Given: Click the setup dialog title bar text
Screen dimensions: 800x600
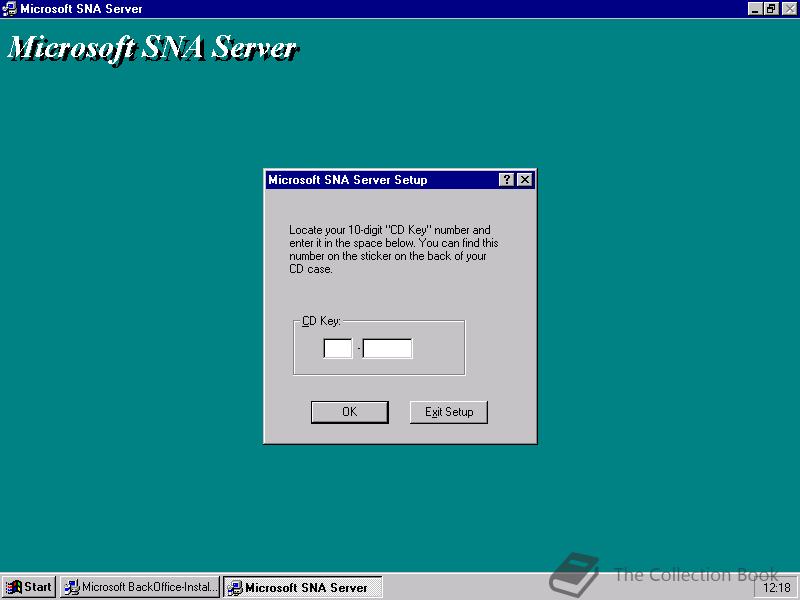Looking at the screenshot, I should 347,180.
